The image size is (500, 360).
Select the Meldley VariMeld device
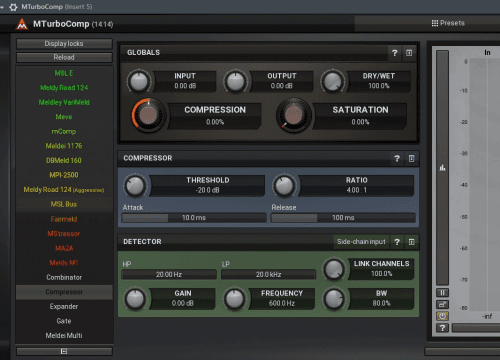pyautogui.click(x=64, y=102)
